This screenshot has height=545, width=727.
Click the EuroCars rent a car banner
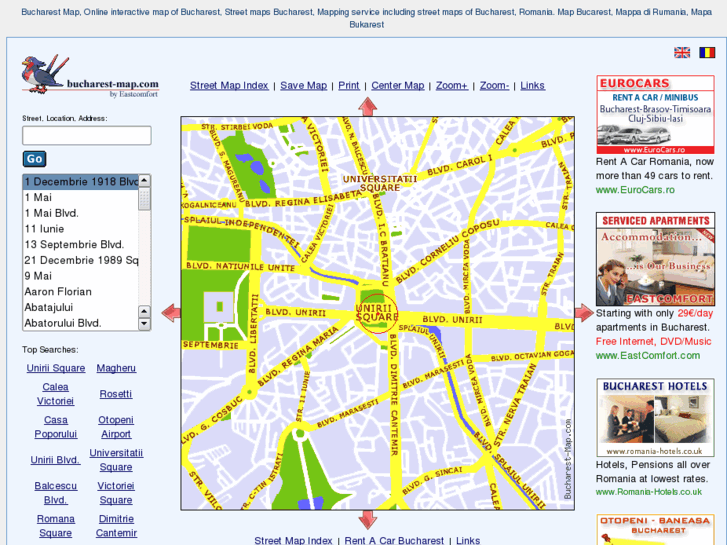pos(655,115)
